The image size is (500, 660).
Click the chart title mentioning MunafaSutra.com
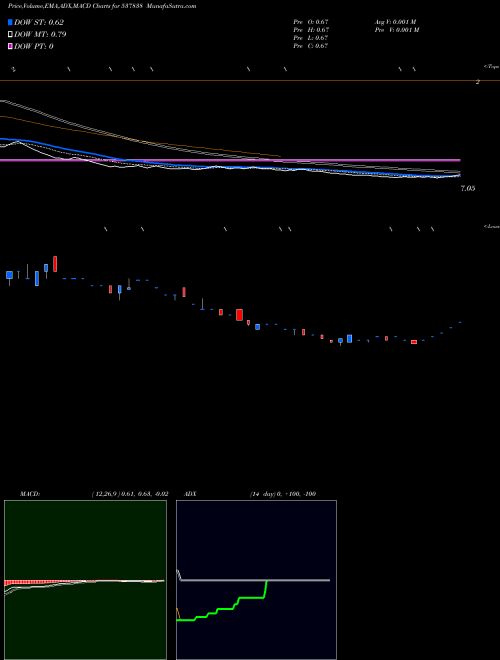coord(102,6)
